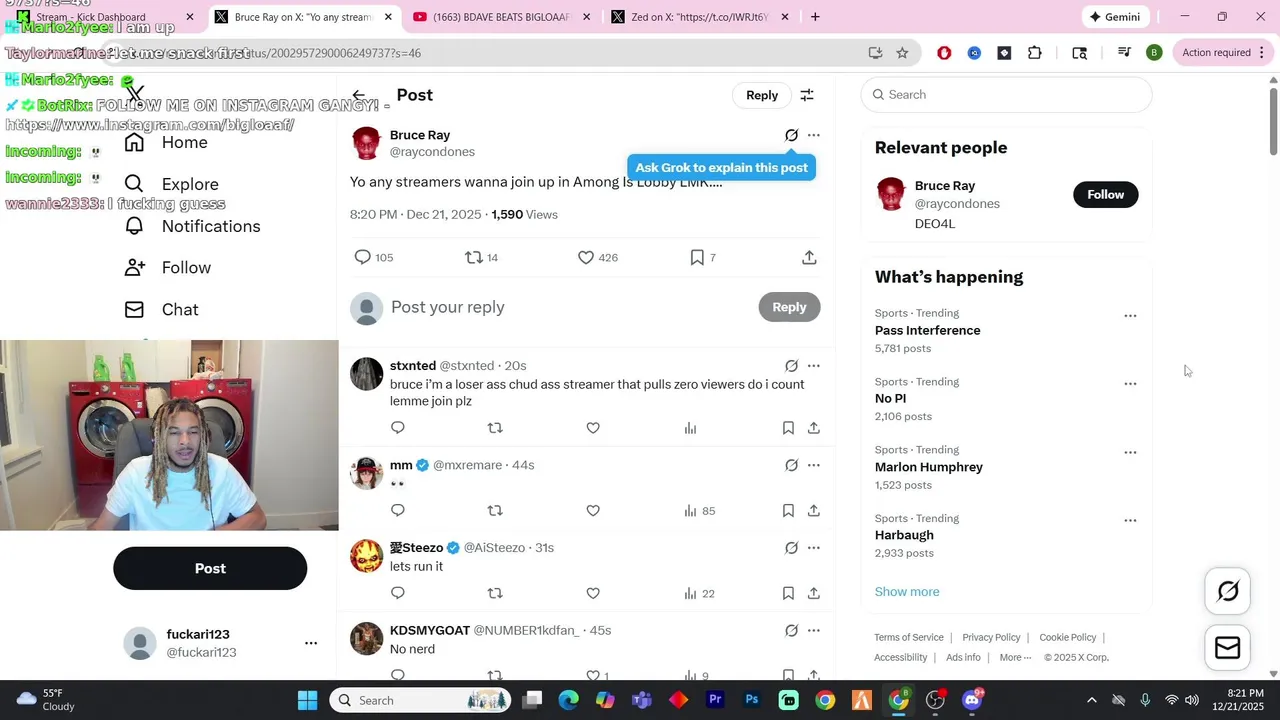1280x720 pixels.
Task: Open Notifications in the X sidebar
Action: coord(192,226)
